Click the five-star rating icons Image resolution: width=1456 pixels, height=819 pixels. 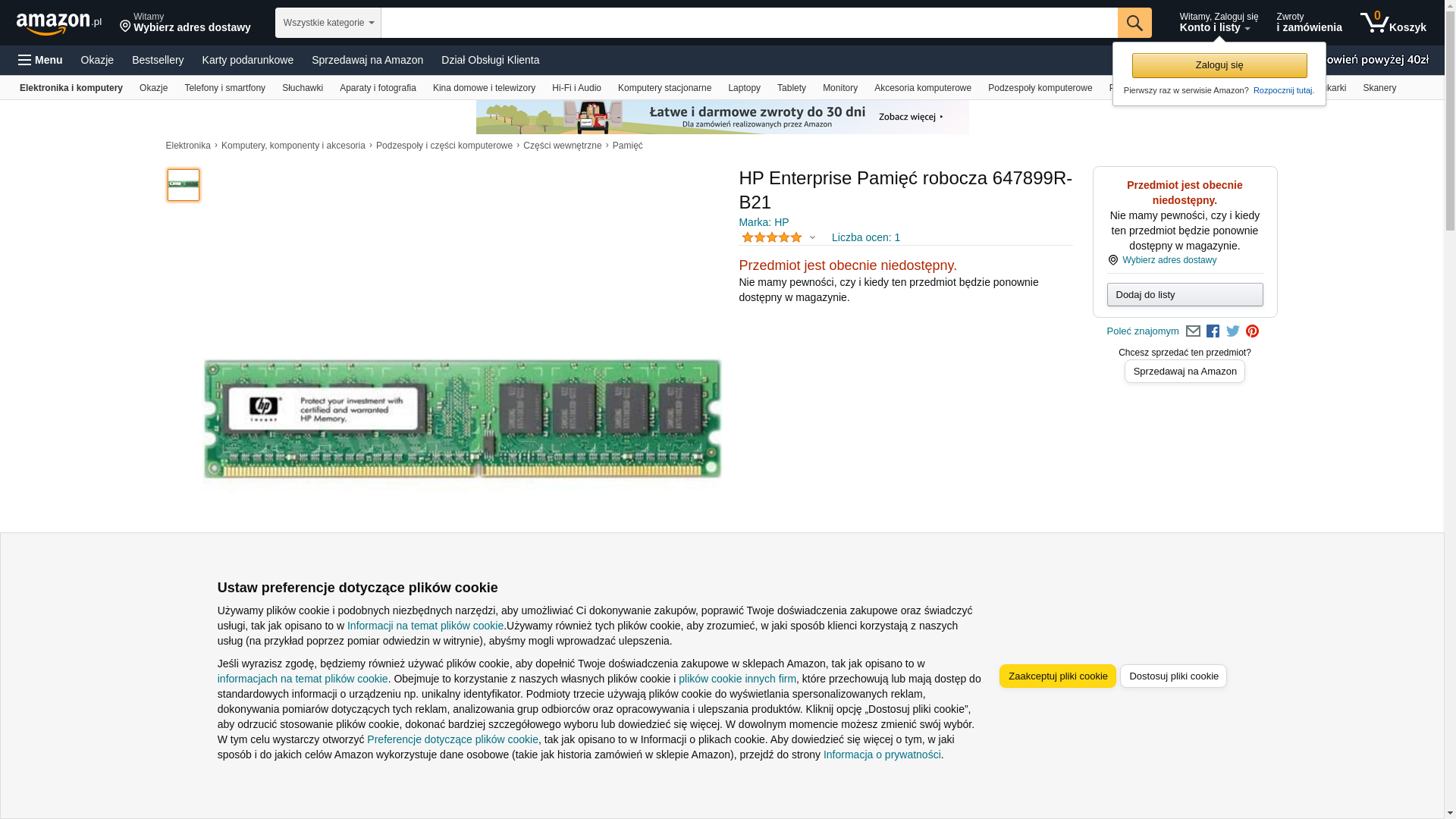[x=771, y=237]
